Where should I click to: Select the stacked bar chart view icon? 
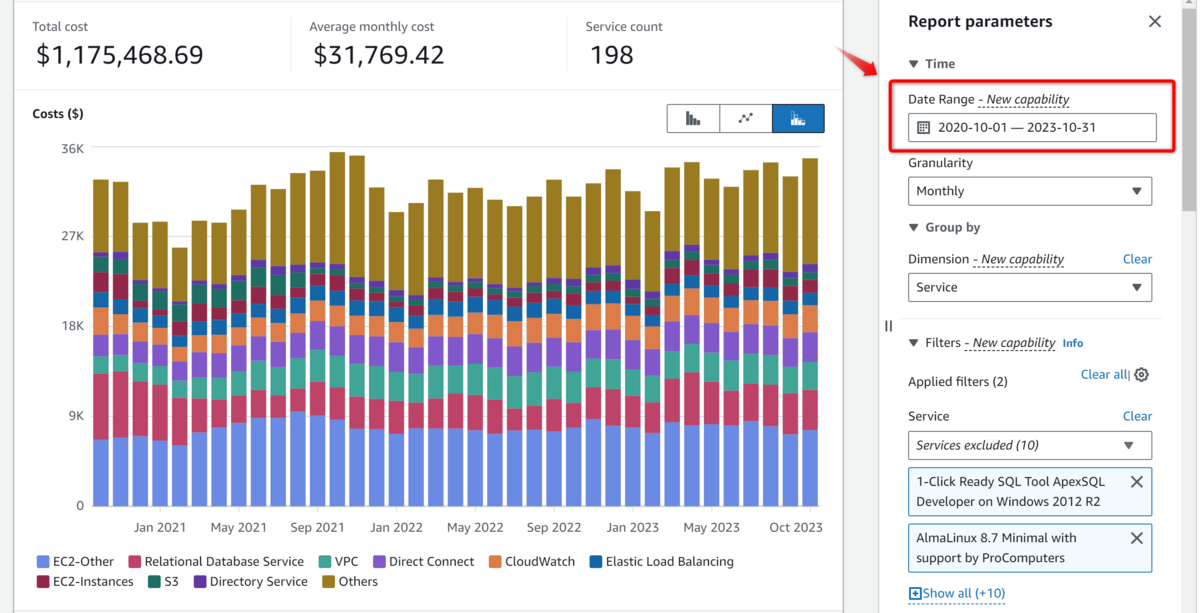coord(798,118)
